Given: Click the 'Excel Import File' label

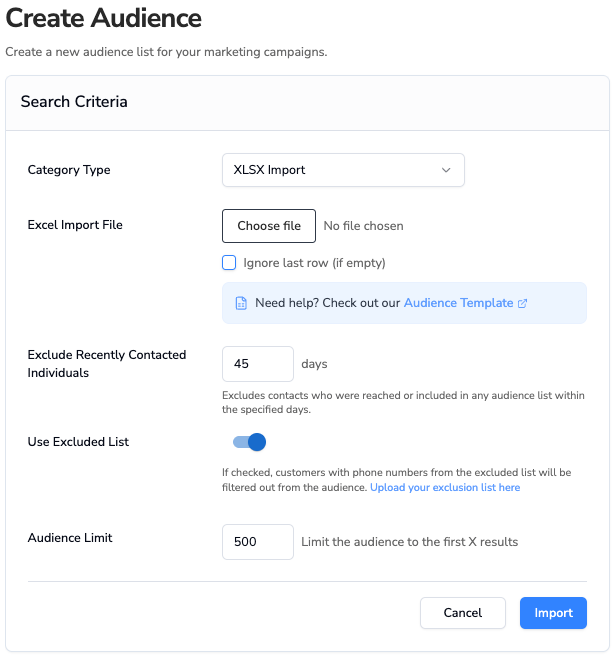Looking at the screenshot, I should [75, 225].
